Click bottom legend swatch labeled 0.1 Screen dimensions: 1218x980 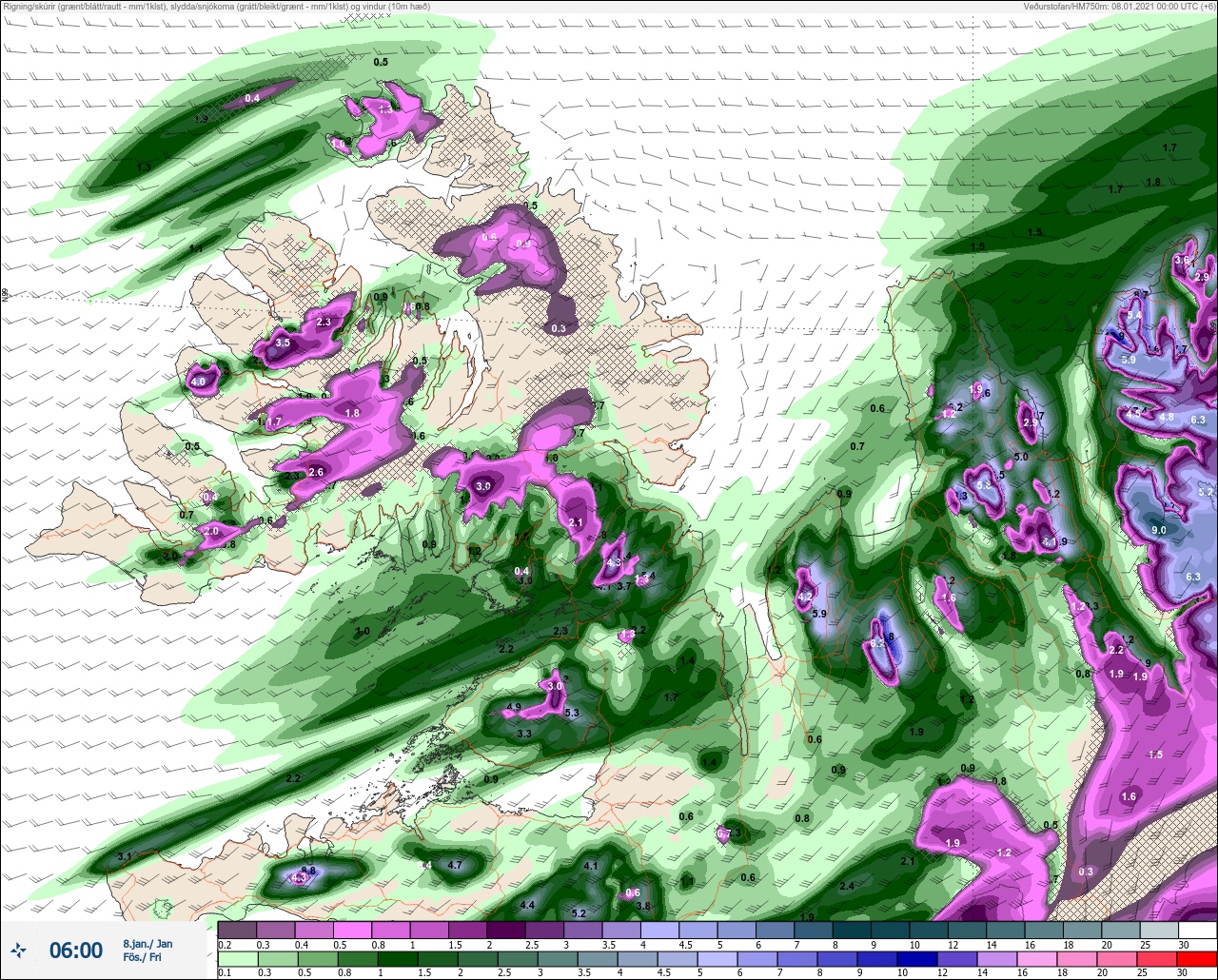(237, 959)
